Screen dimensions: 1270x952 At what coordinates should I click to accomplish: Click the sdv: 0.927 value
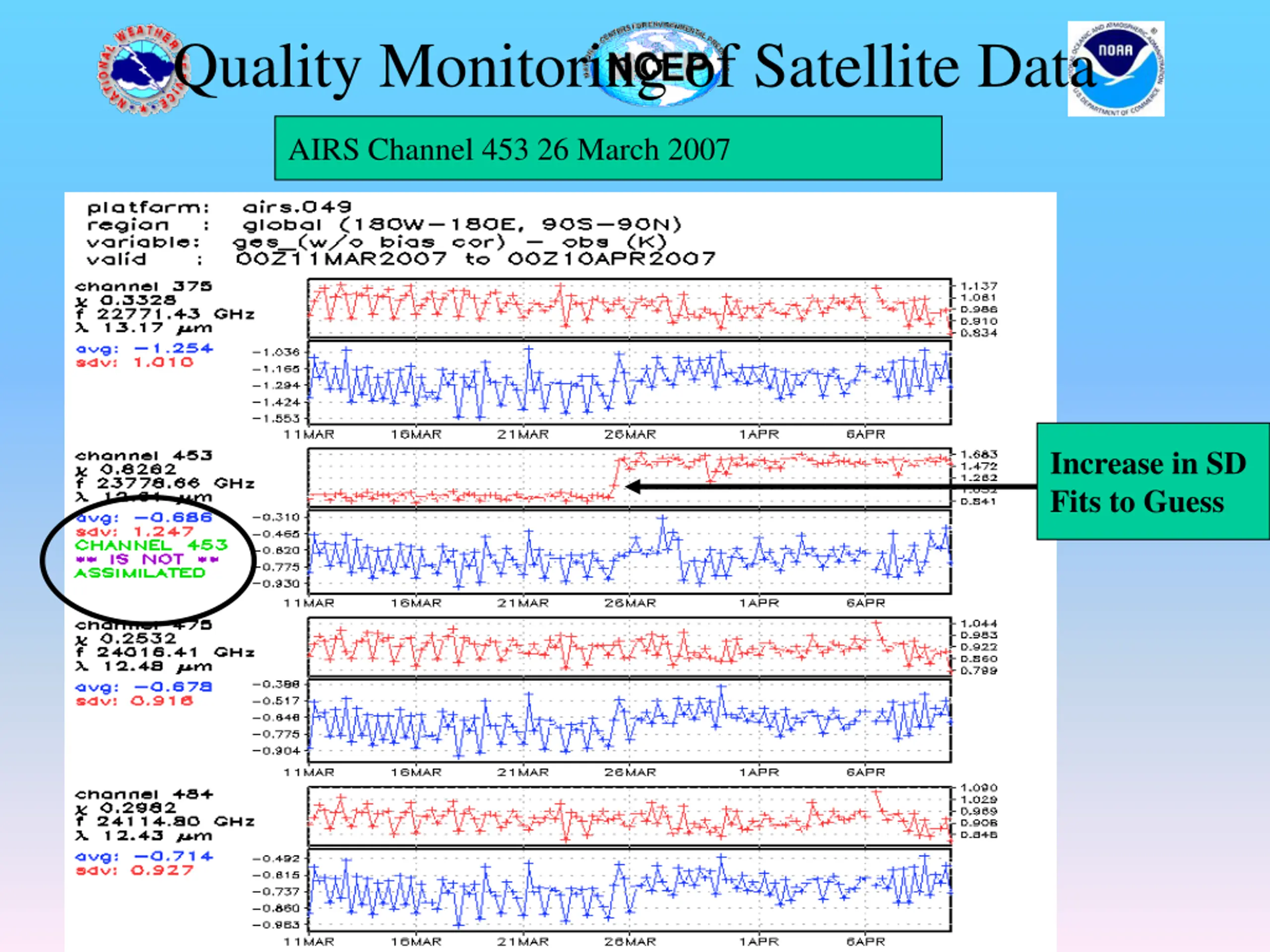[134, 870]
